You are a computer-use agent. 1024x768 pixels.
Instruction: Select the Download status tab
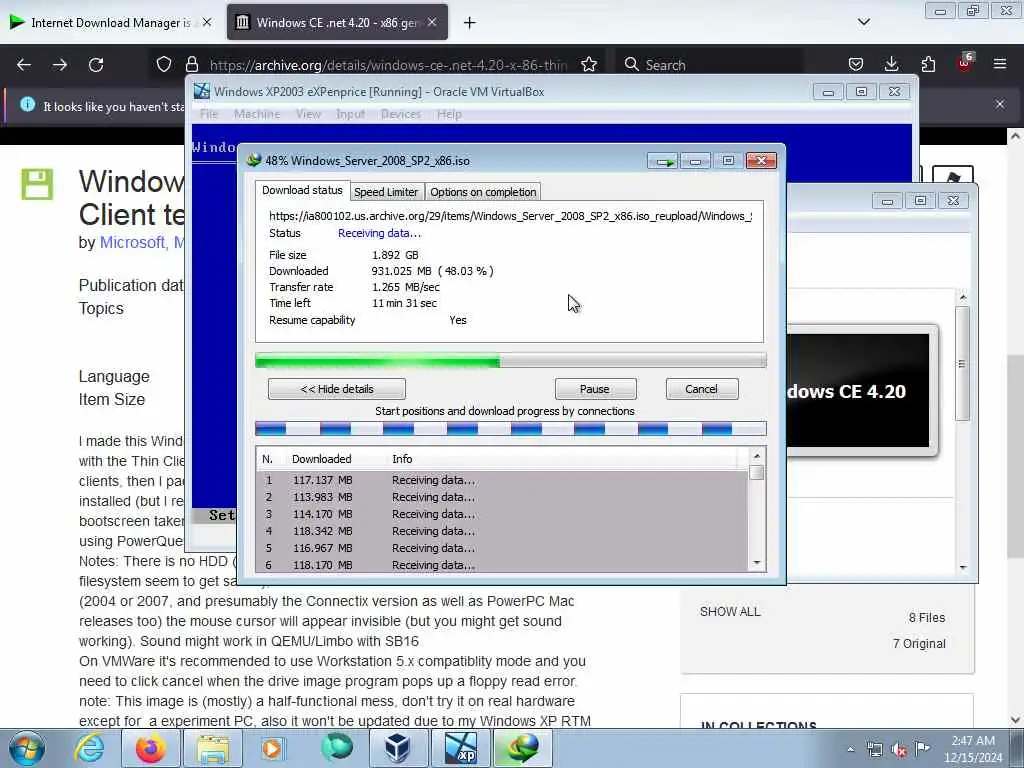click(x=302, y=190)
